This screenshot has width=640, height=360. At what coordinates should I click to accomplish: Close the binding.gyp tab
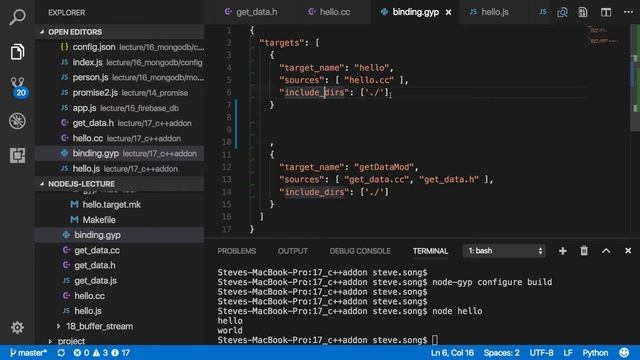[449, 12]
